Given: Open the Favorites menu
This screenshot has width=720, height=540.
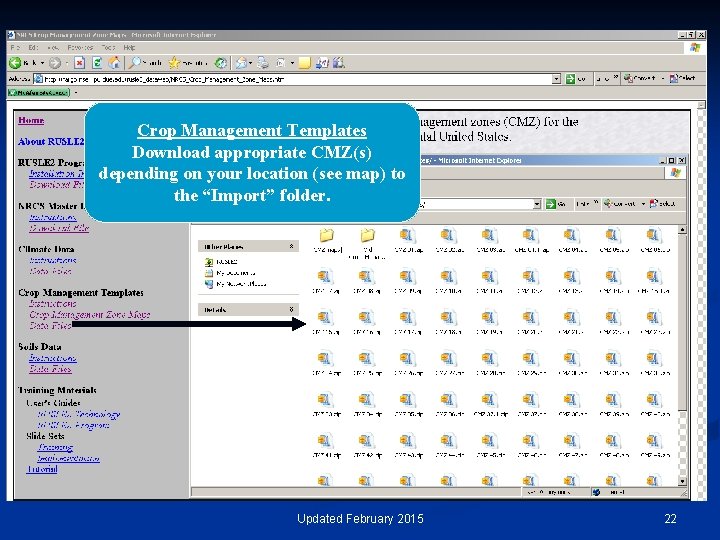Looking at the screenshot, I should tap(79, 47).
